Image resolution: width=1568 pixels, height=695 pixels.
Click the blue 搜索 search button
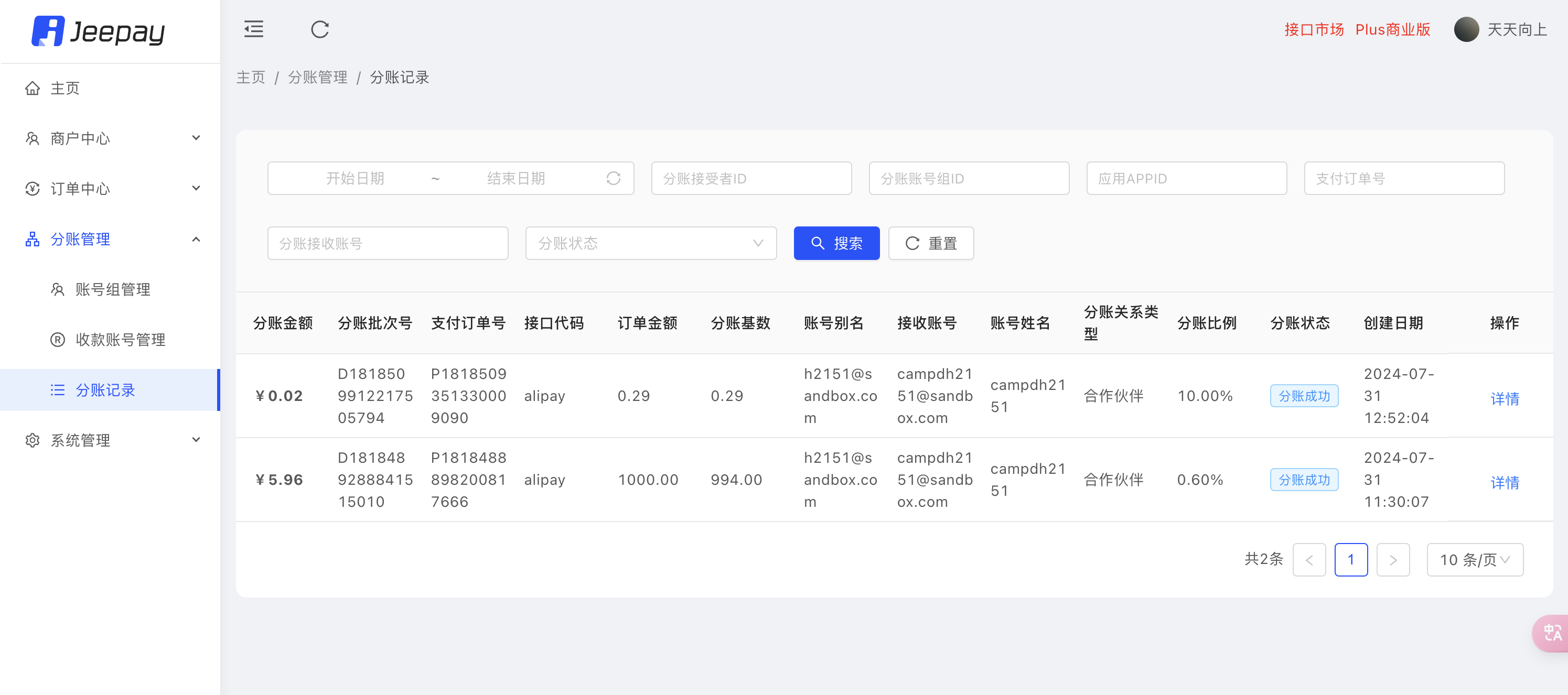pos(836,243)
